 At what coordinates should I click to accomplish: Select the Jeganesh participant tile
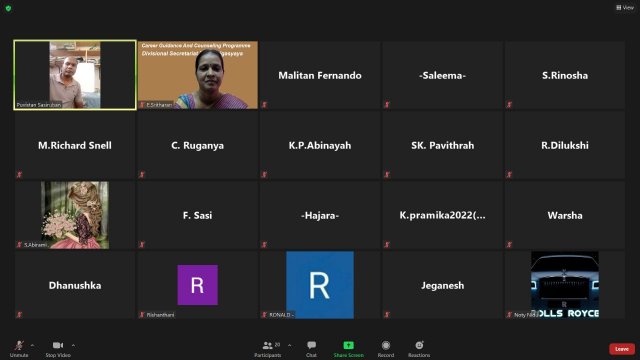tap(442, 285)
